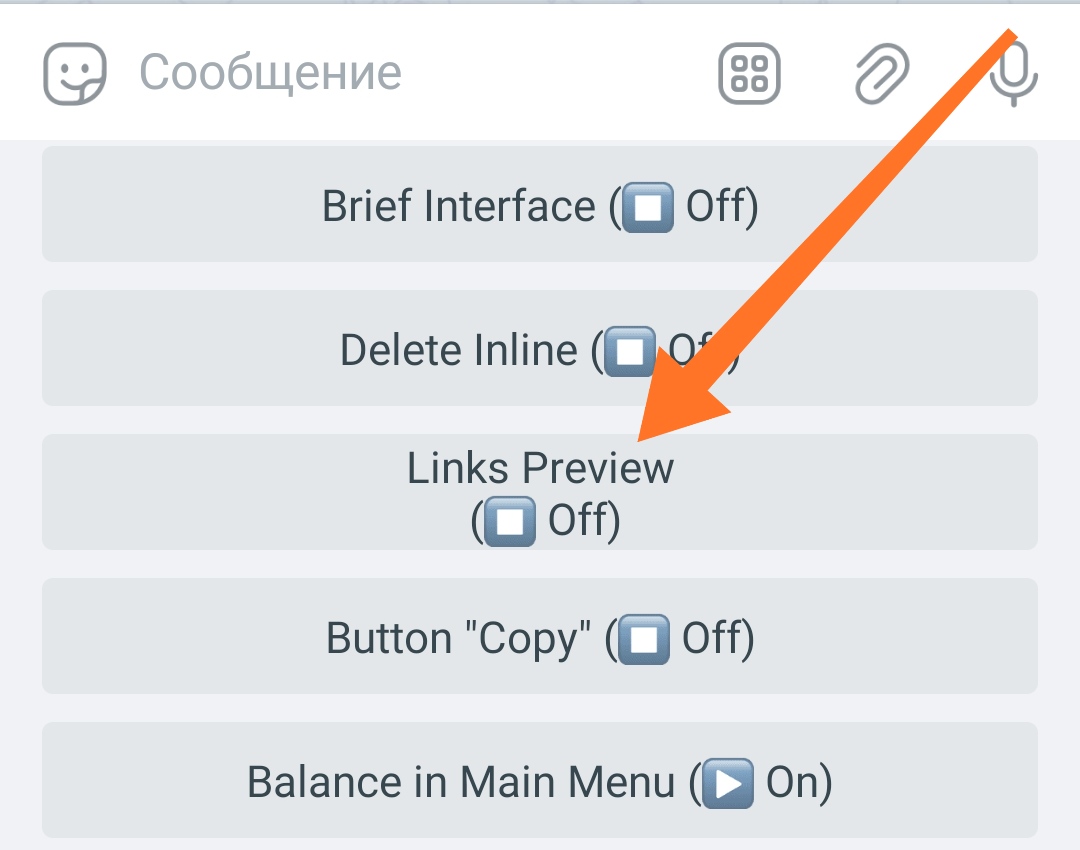Attach a file with the paperclip icon
Image resolution: width=1080 pixels, height=850 pixels.
[x=882, y=73]
